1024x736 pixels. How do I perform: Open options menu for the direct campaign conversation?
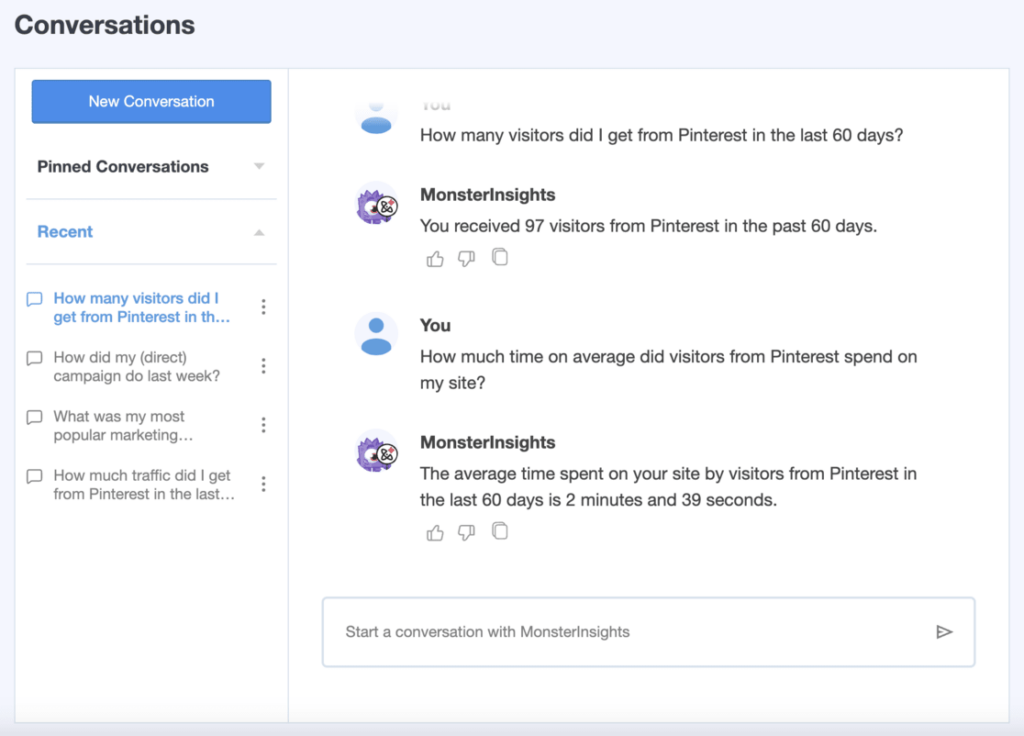263,366
